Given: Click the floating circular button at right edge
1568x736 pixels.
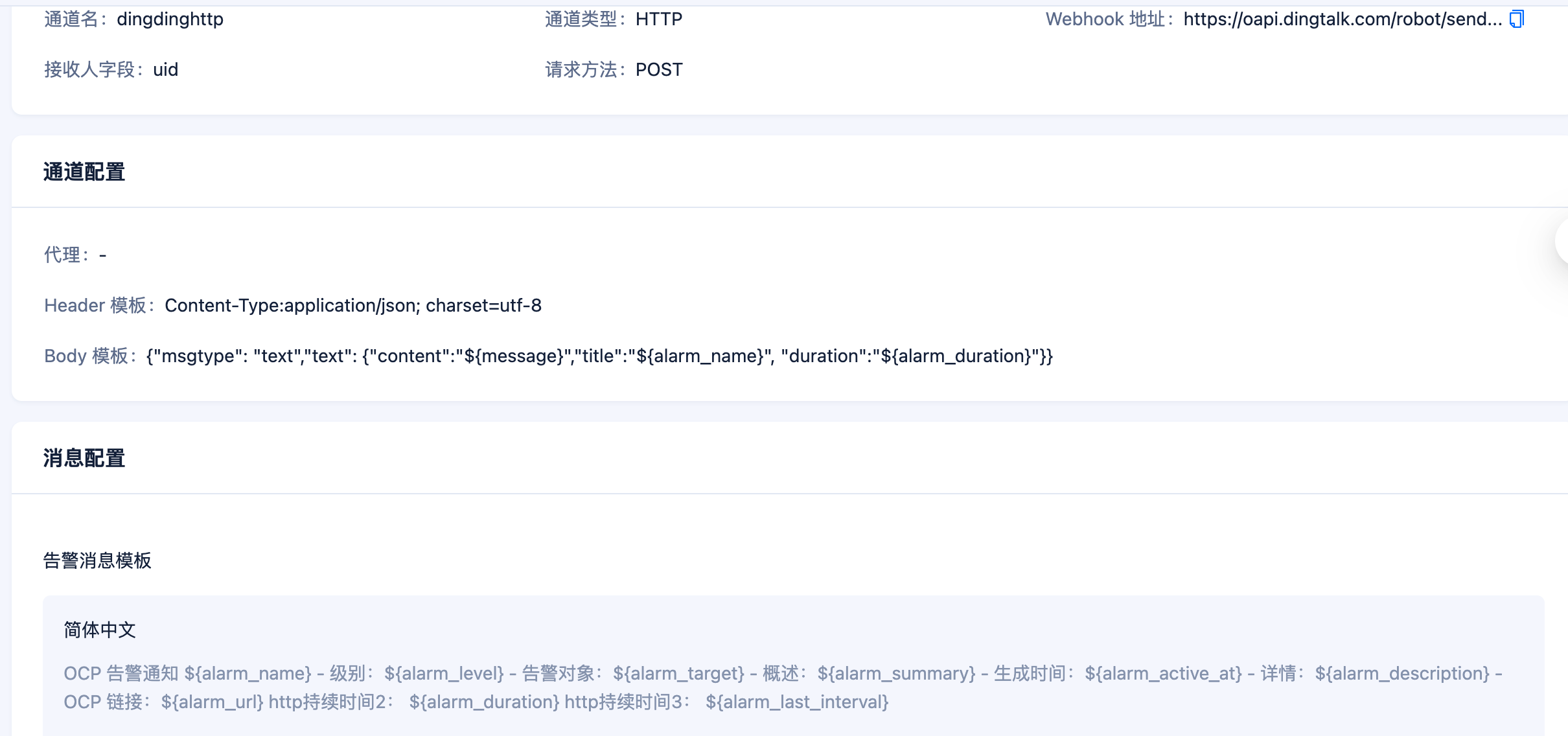Looking at the screenshot, I should pyautogui.click(x=1562, y=241).
